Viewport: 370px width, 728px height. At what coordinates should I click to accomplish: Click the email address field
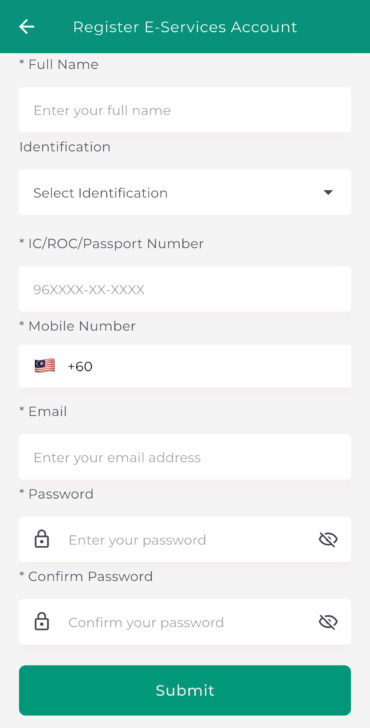point(185,457)
